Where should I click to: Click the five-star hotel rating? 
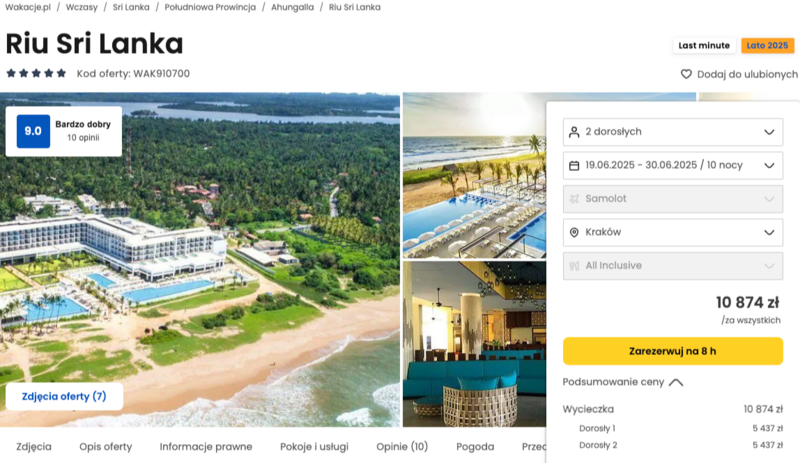pos(36,74)
